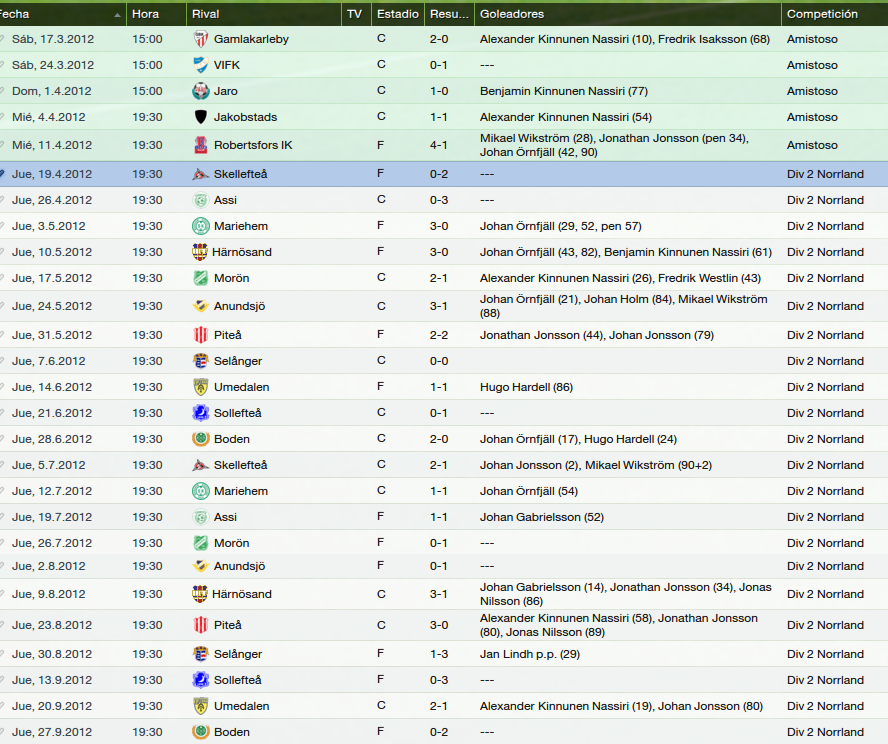Click 15:00 time in Gamlakarleby row

point(147,39)
